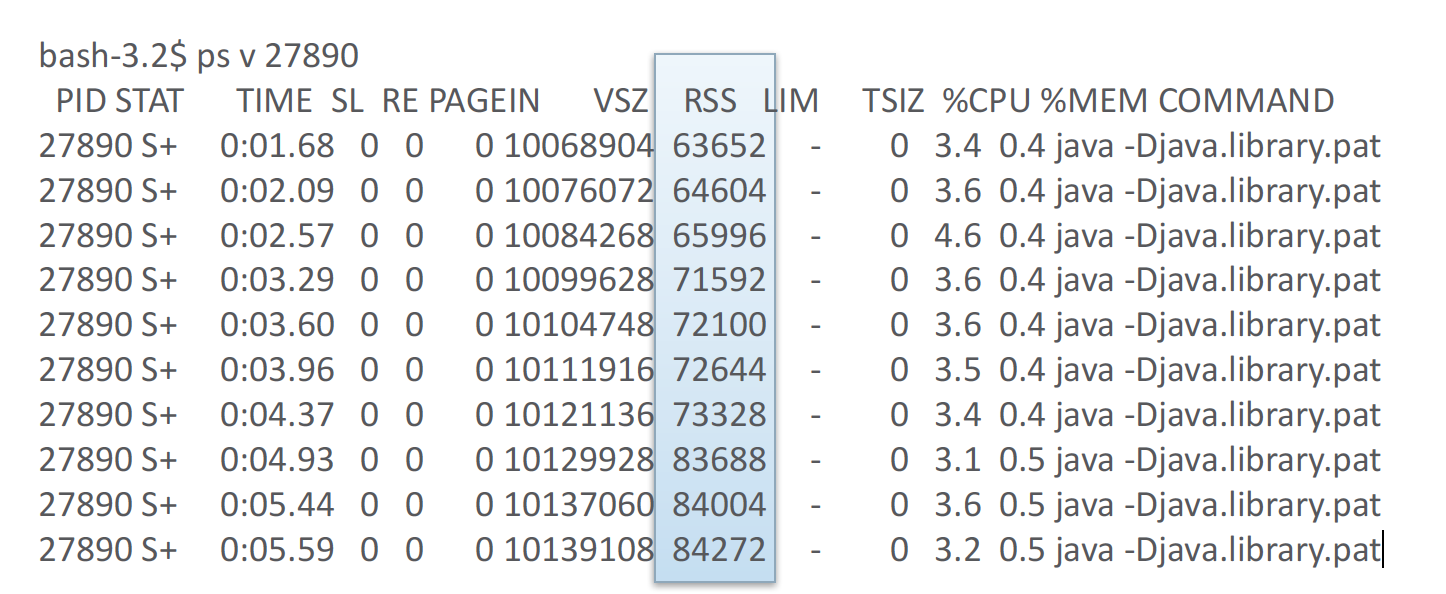Image resolution: width=1446 pixels, height=594 pixels.
Task: Select the RSS column header
Action: [x=710, y=101]
